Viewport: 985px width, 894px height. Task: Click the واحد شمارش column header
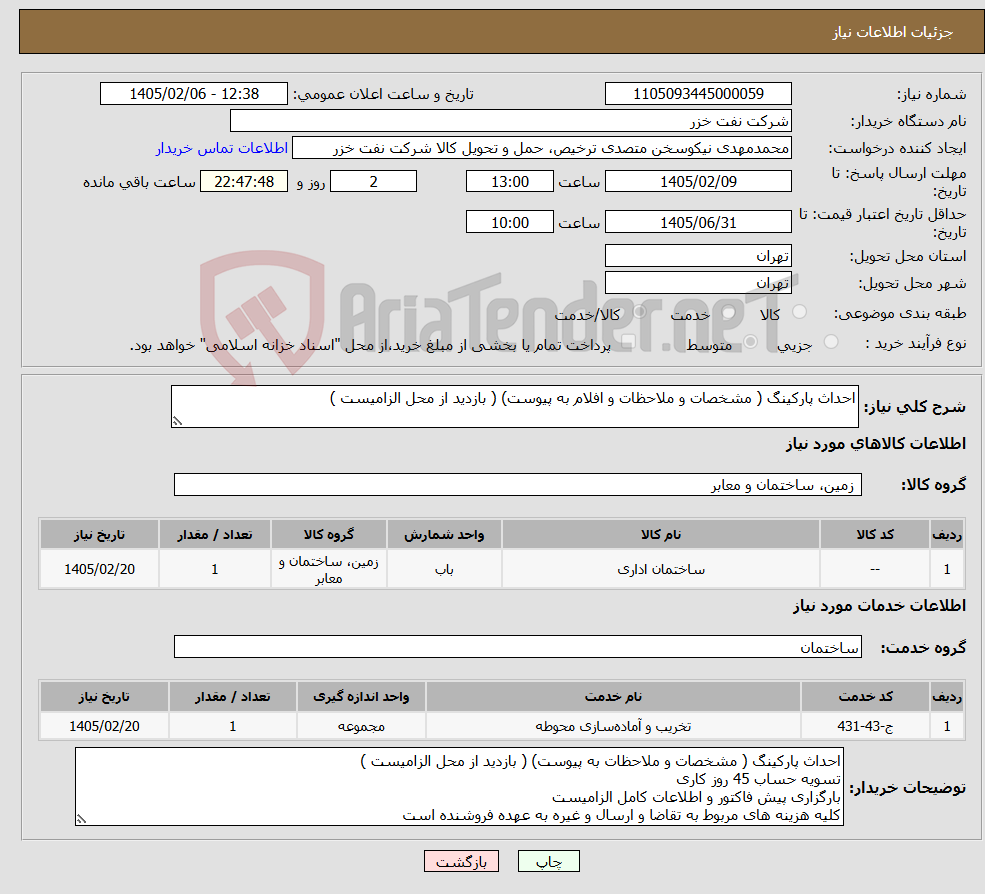point(444,534)
